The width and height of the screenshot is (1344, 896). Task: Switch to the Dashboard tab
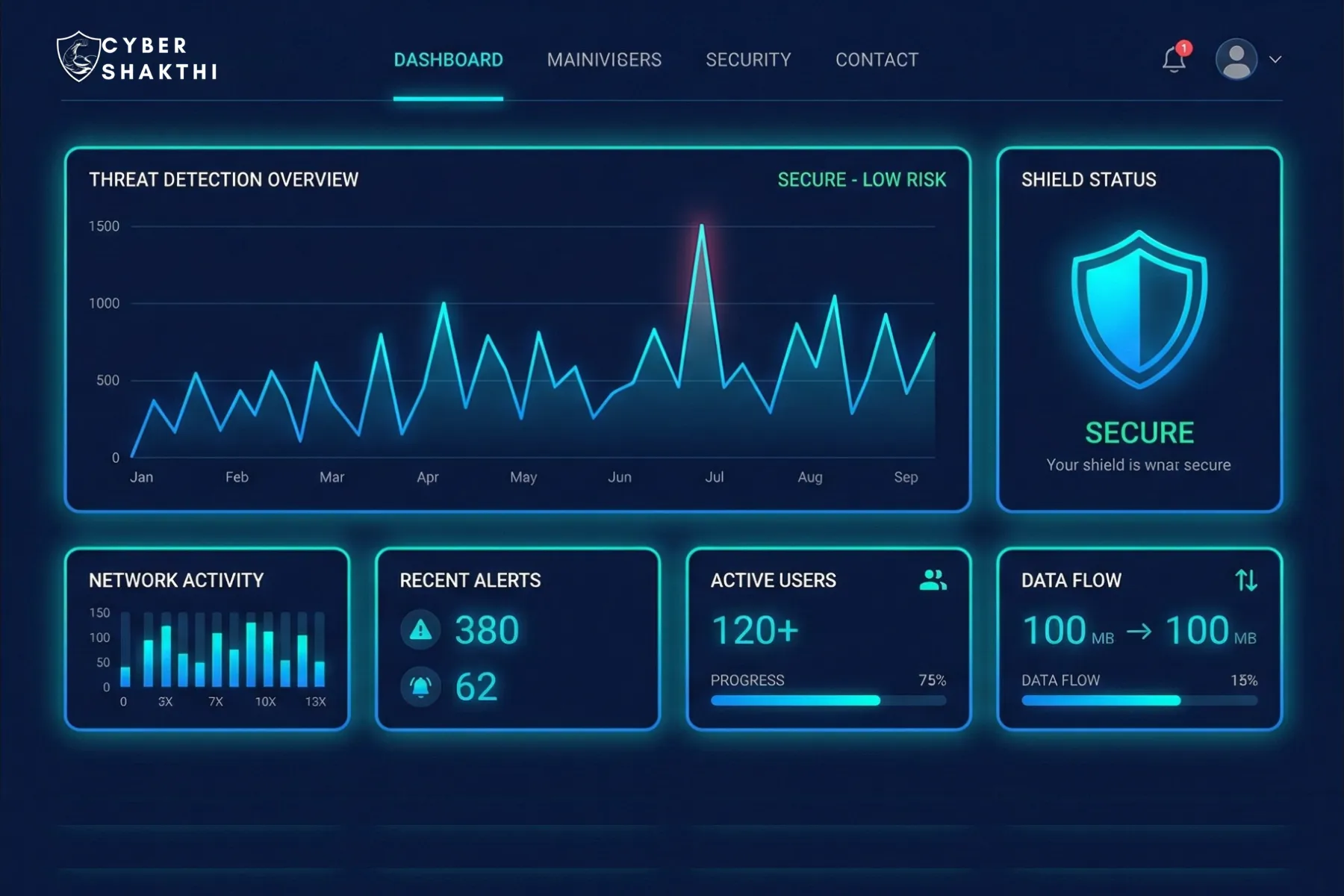tap(448, 60)
